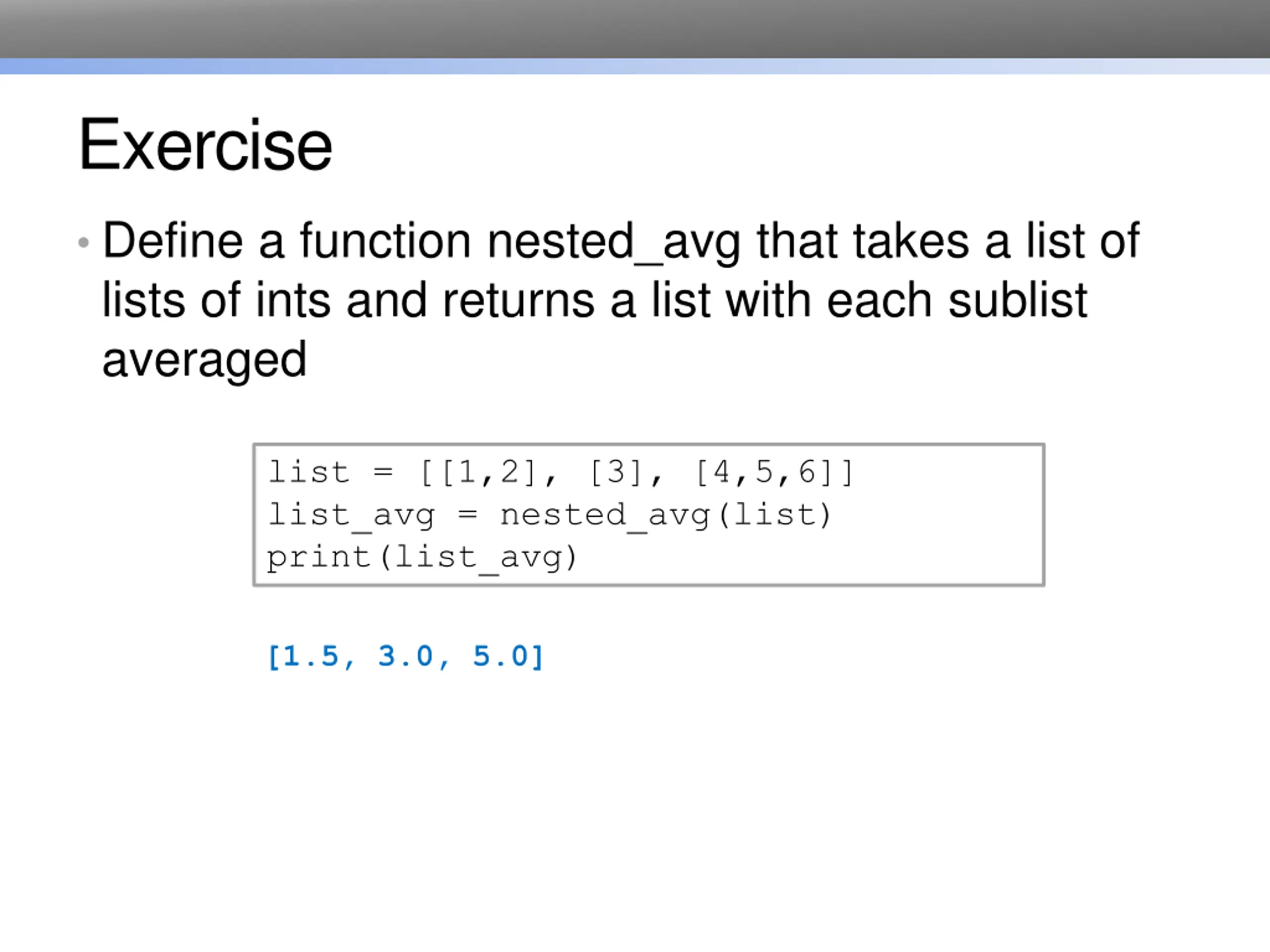The height and width of the screenshot is (952, 1270).
Task: Click the dark gray header bar
Action: [635, 29]
